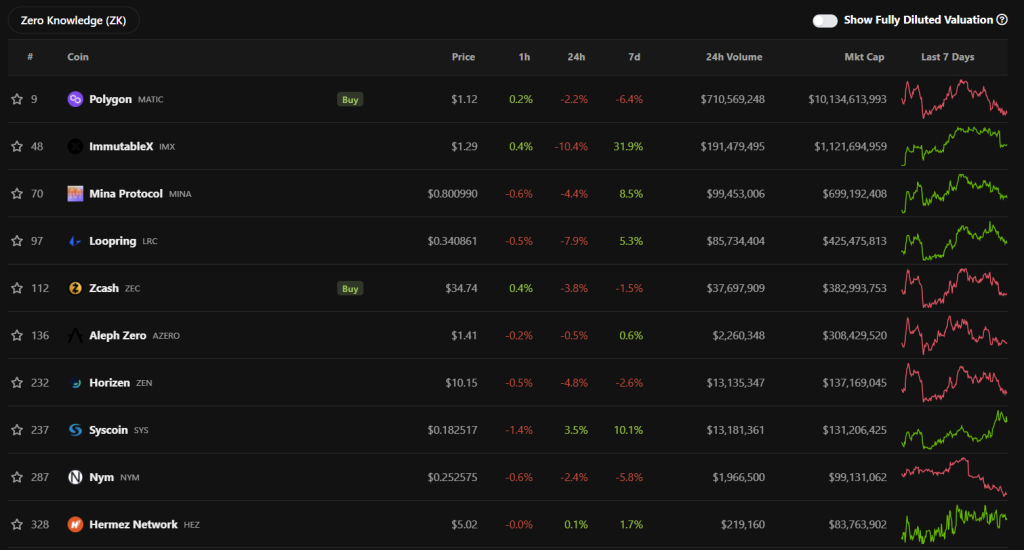This screenshot has height=550, width=1024.
Task: Click the ImmutableX coin logo
Action: [x=75, y=146]
